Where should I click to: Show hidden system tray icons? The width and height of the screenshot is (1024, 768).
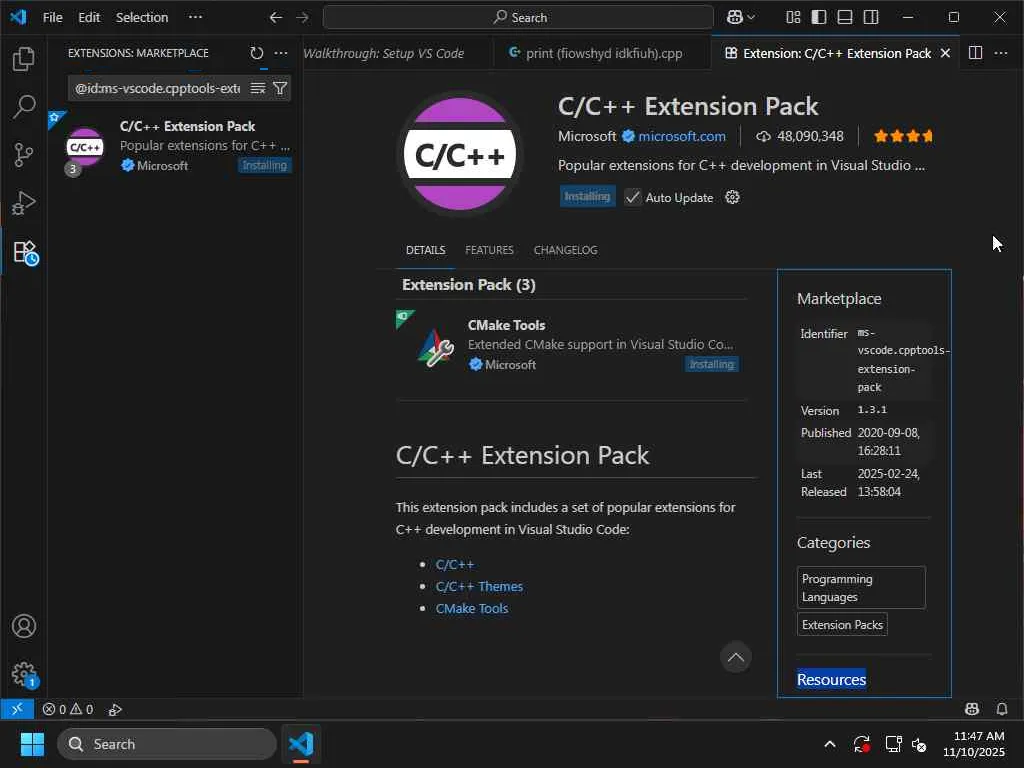pos(830,744)
